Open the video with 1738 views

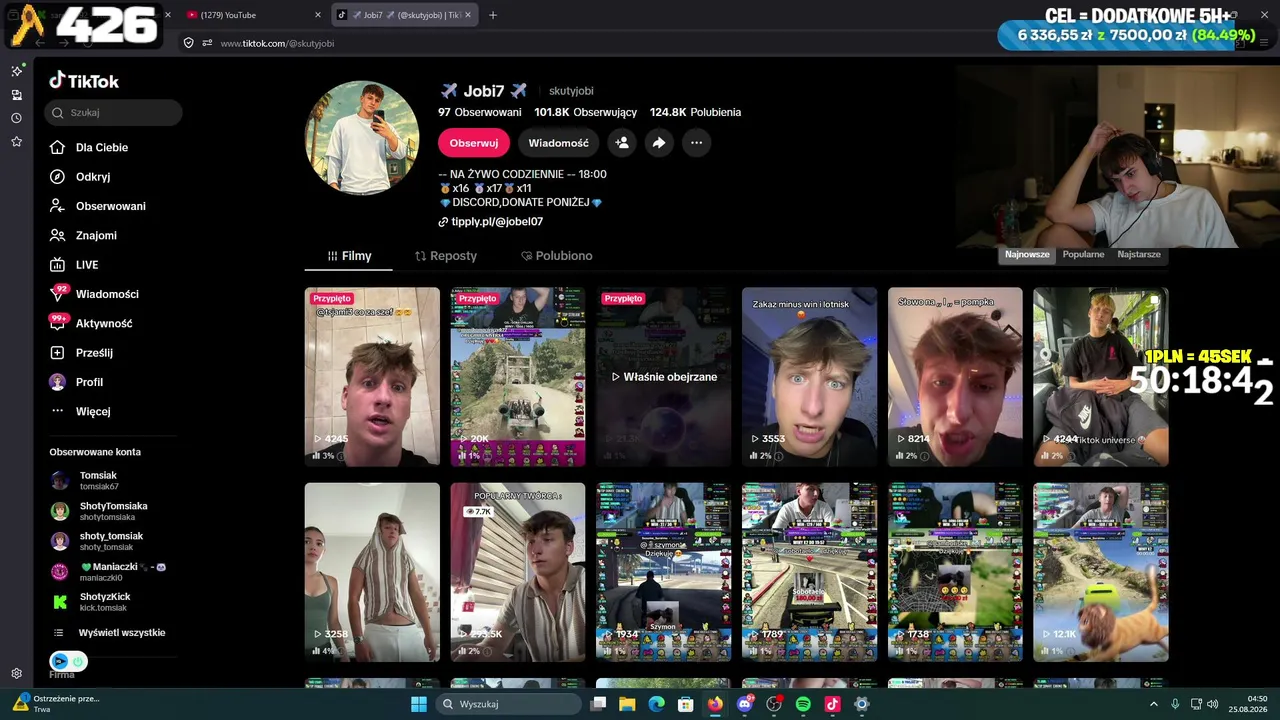[x=955, y=572]
